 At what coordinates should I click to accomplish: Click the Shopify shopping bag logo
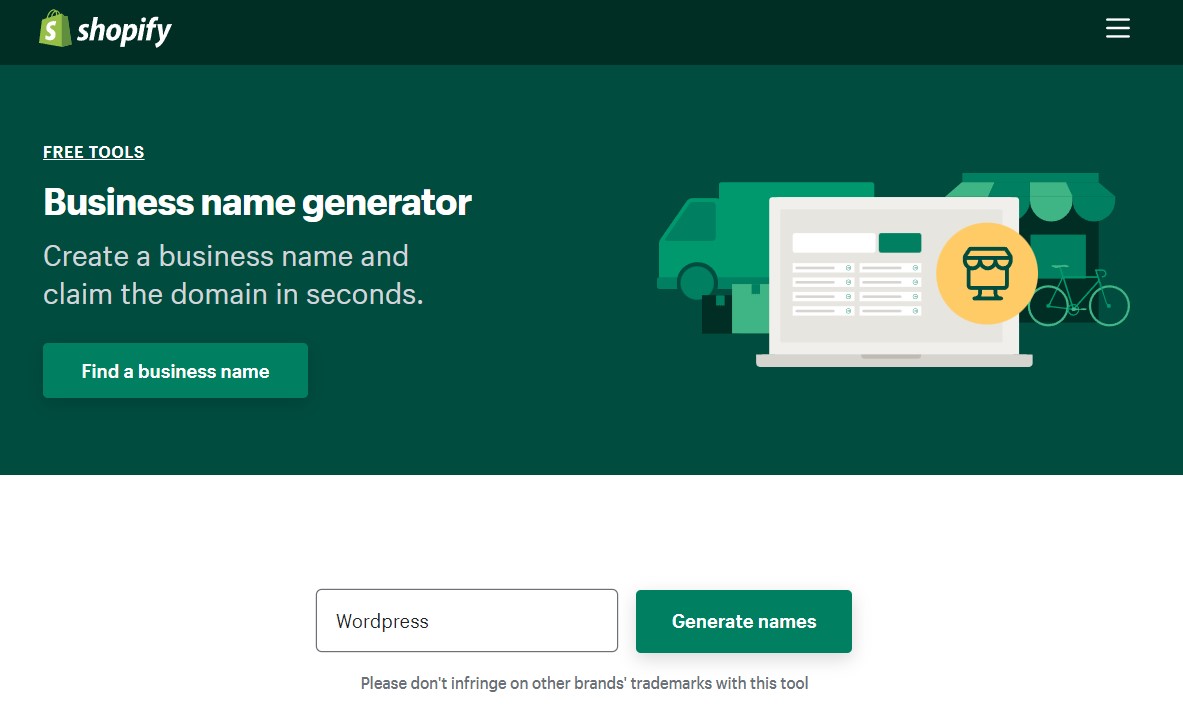point(52,28)
